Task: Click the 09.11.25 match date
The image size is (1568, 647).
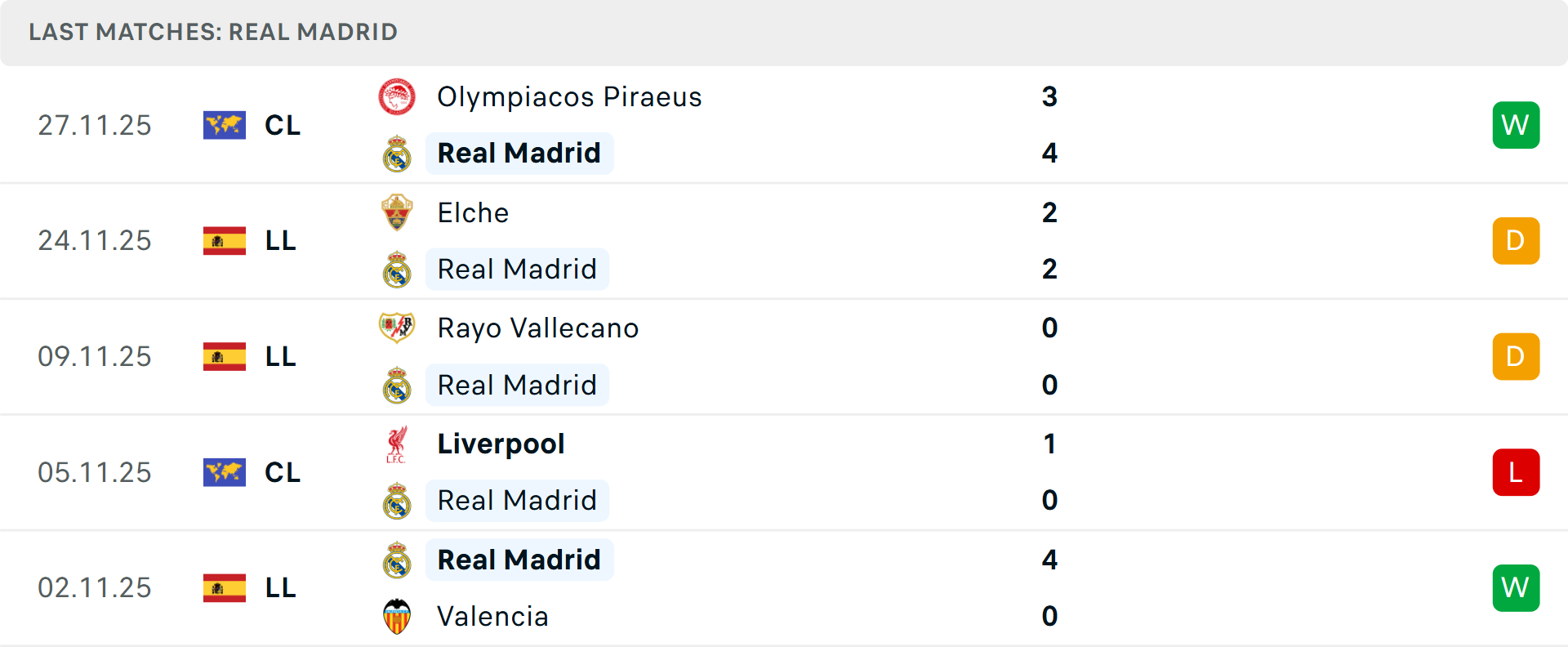Action: tap(95, 357)
